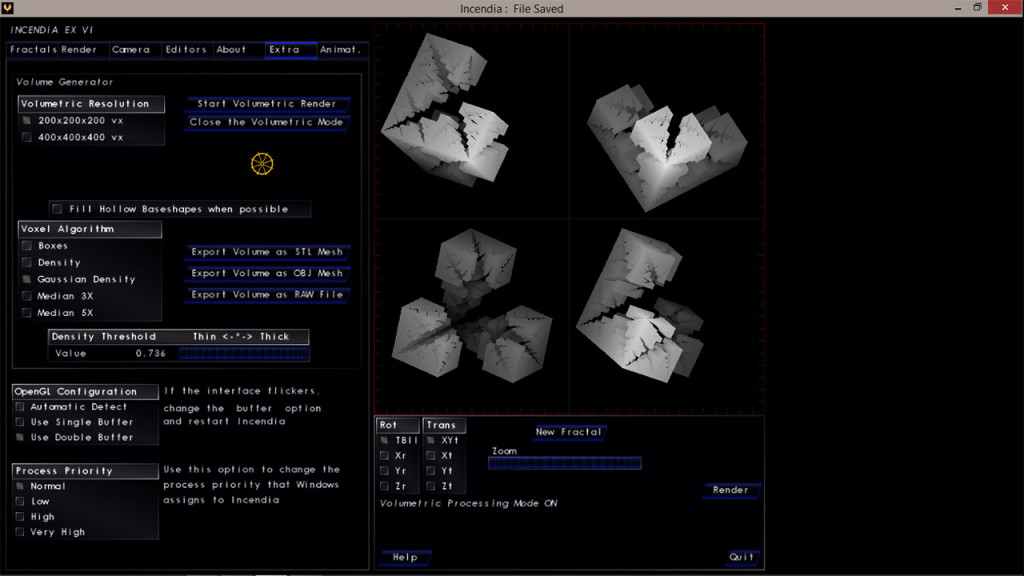1024x576 pixels.
Task: Restore down the Incendia window
Action: [x=978, y=8]
